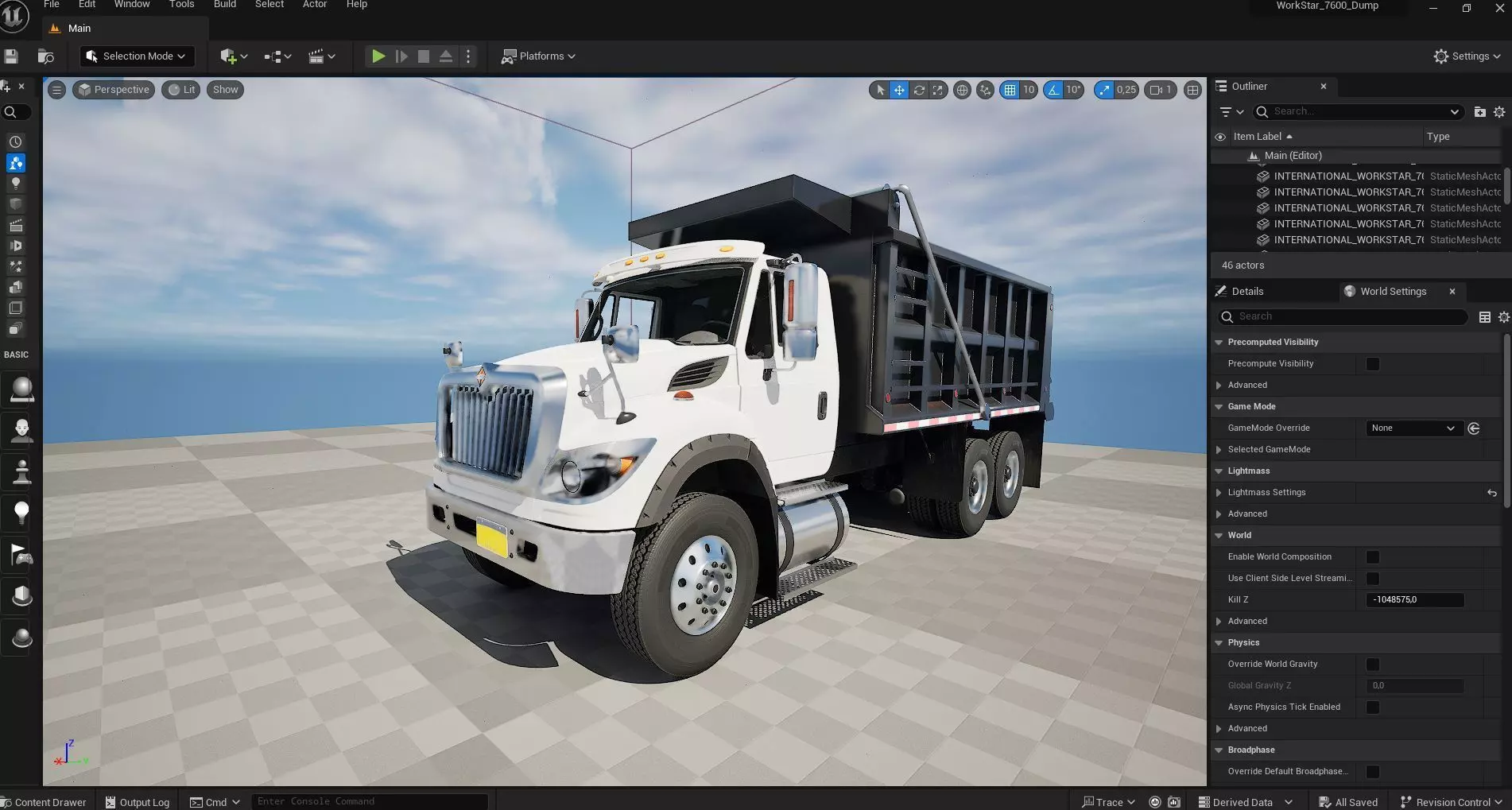
Task: Enable Override World Gravity checkbox
Action: point(1373,665)
